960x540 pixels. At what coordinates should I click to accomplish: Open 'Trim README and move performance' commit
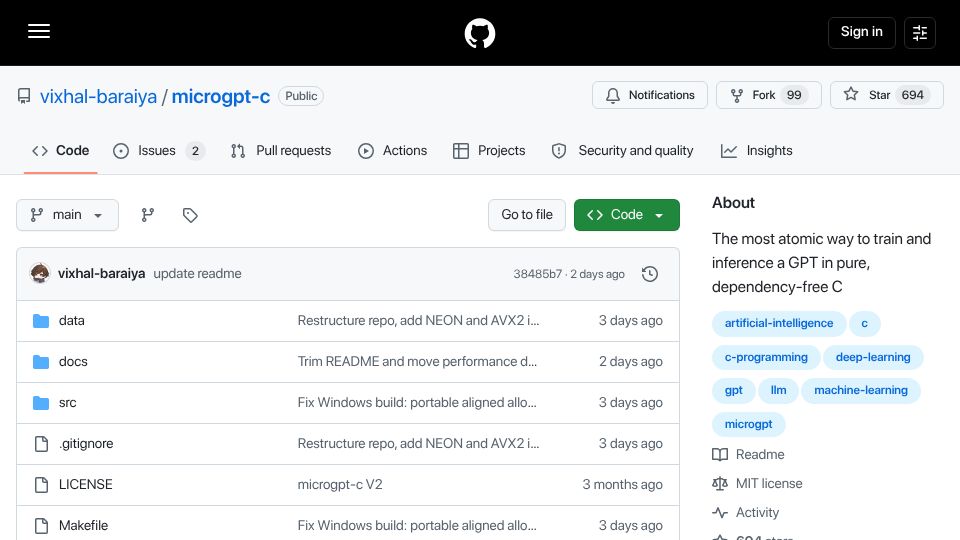point(417,362)
